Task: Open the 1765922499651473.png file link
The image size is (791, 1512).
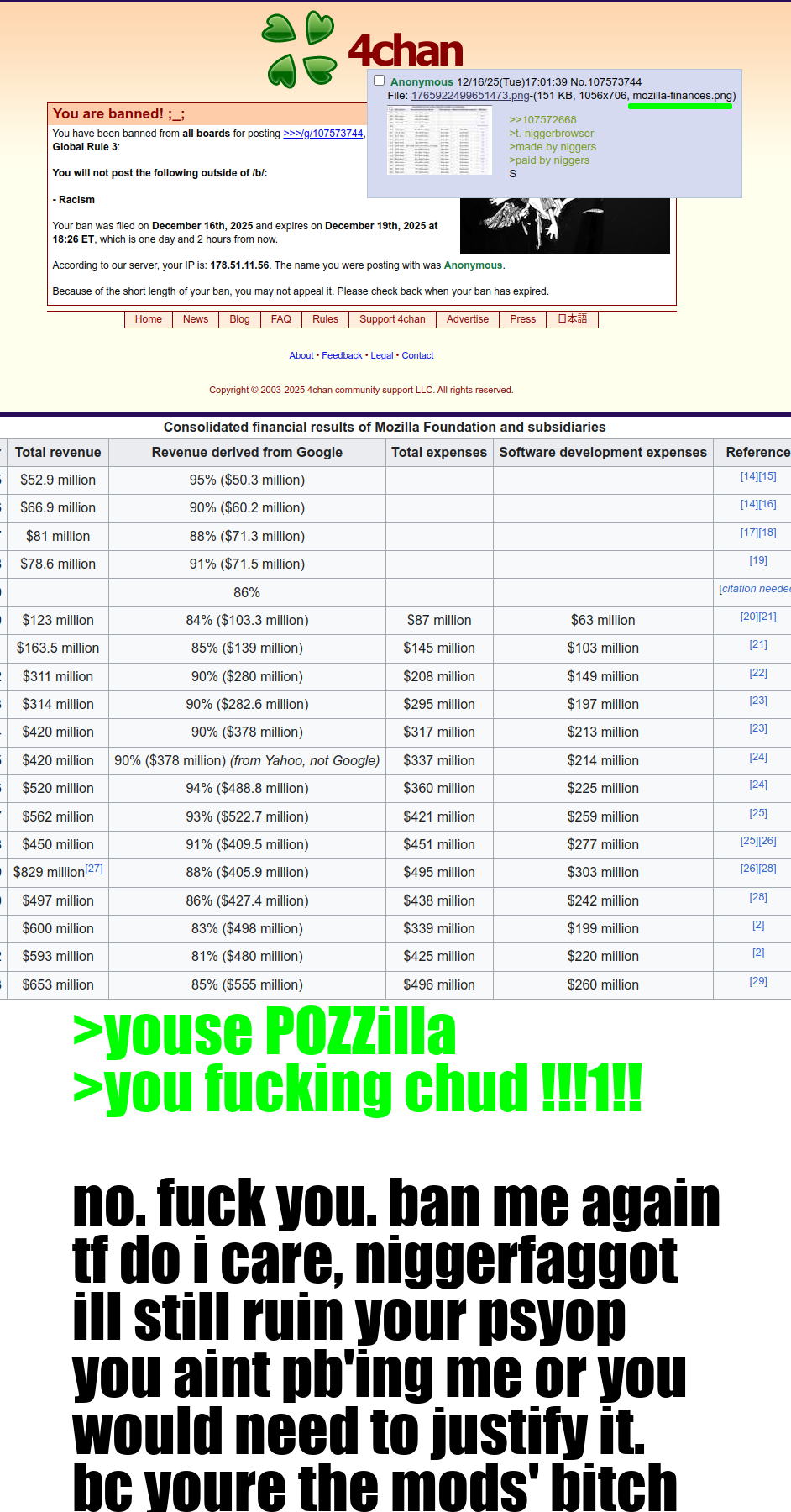Action: tap(470, 96)
